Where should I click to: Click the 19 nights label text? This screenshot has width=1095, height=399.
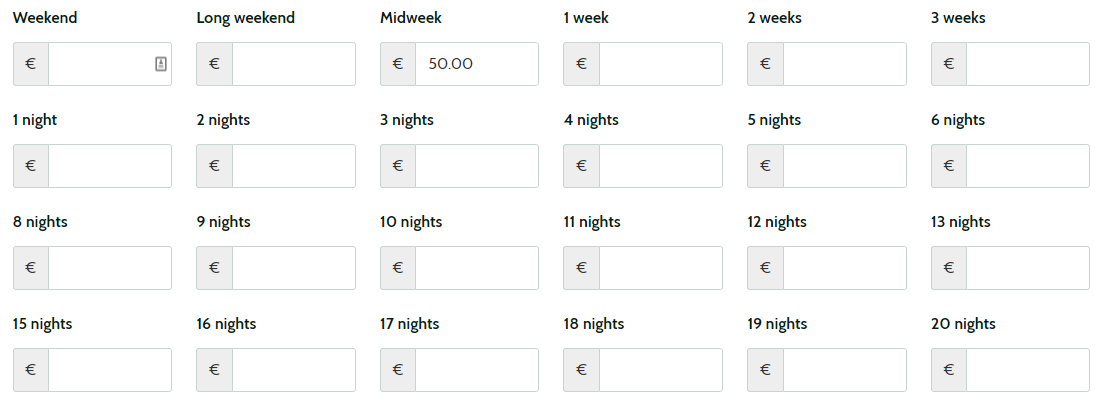click(777, 324)
